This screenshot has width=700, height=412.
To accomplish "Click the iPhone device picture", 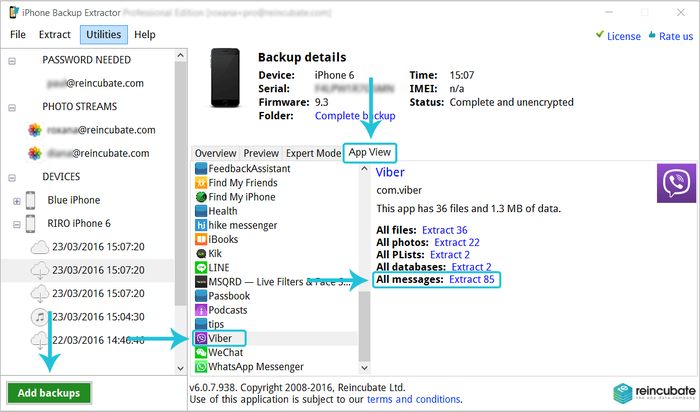I will click(225, 78).
